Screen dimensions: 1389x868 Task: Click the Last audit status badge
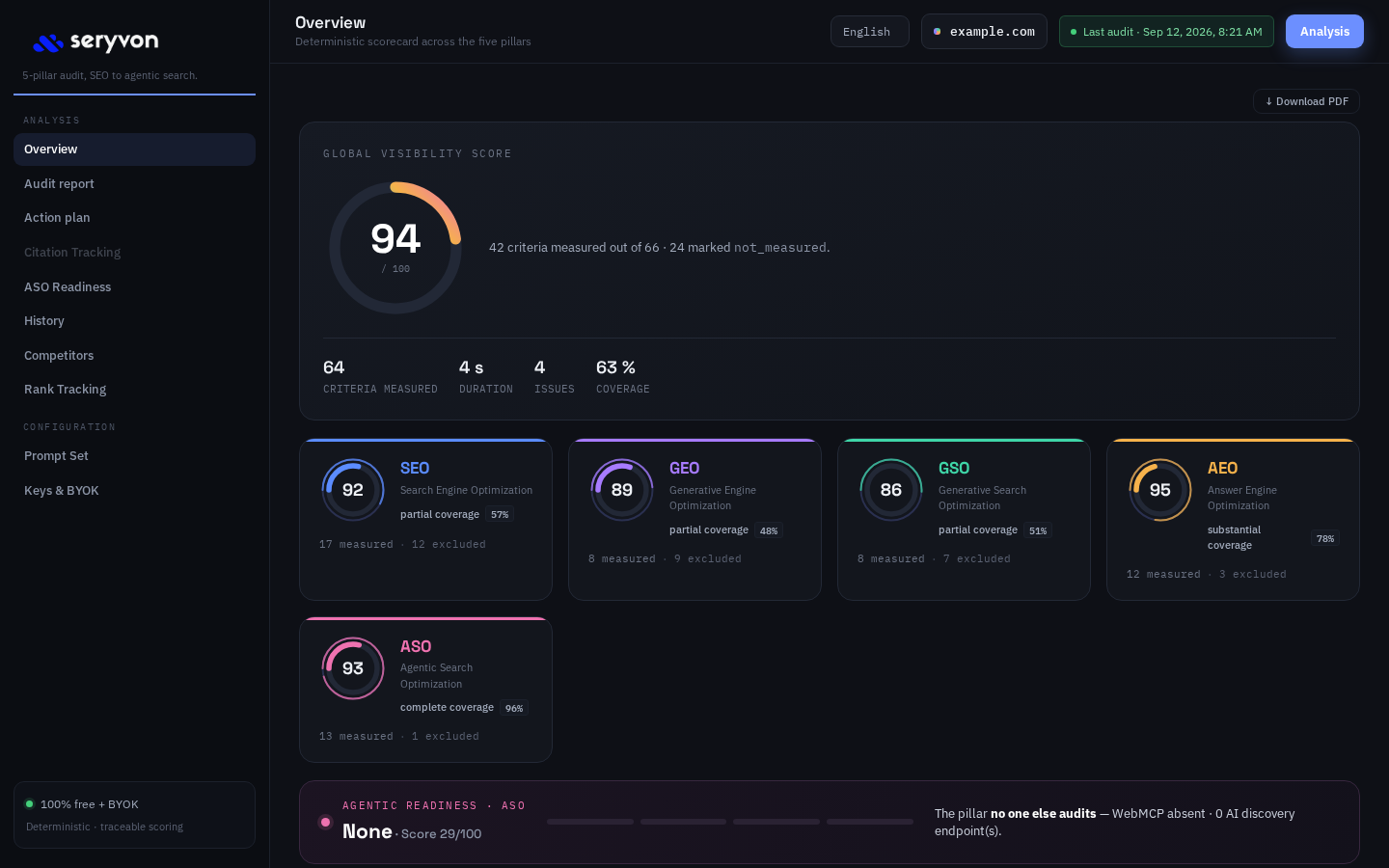click(1166, 32)
